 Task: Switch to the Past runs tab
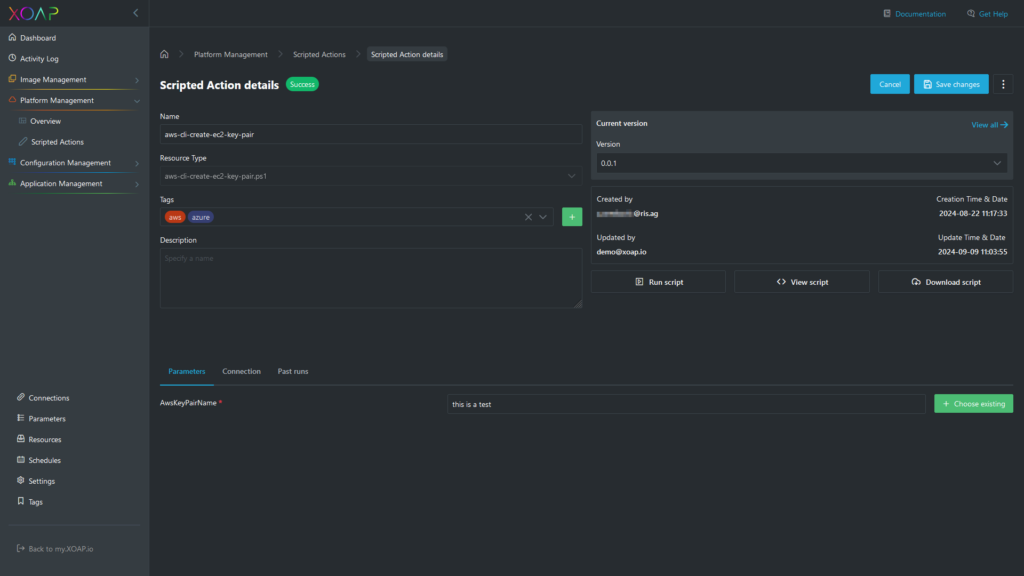(293, 371)
